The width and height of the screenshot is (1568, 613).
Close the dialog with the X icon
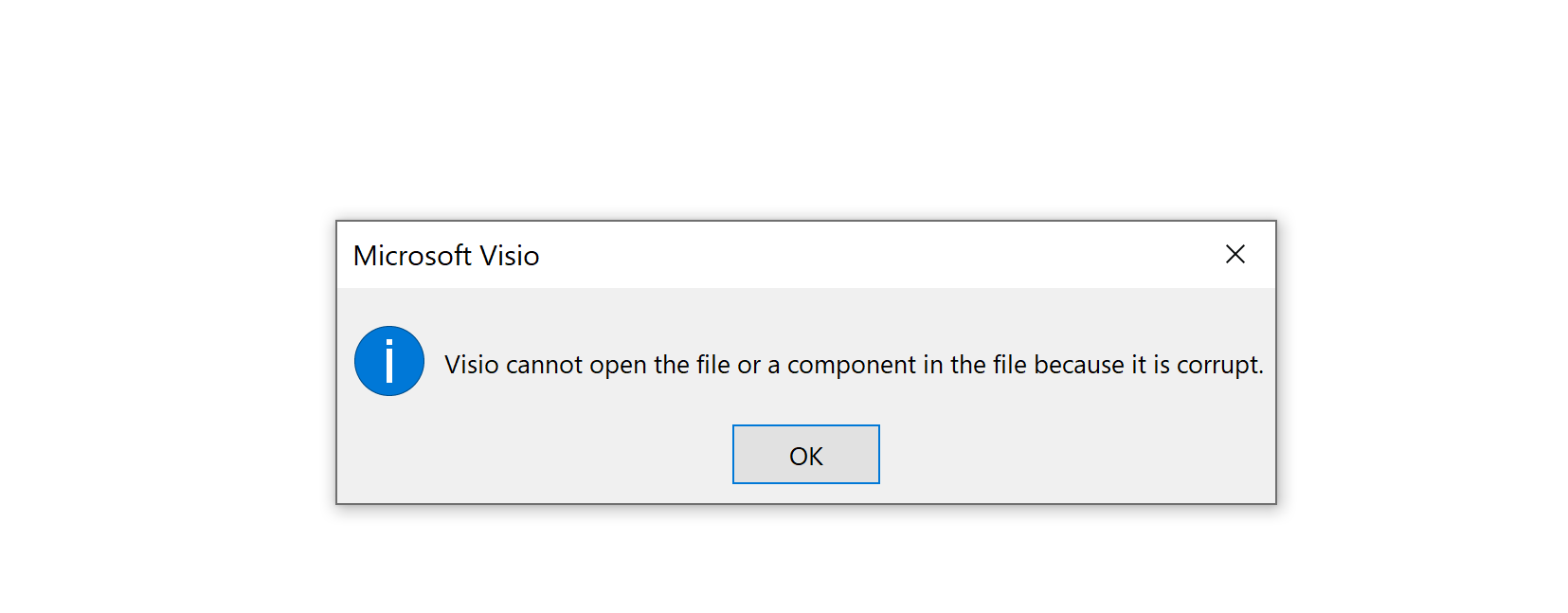(1235, 254)
